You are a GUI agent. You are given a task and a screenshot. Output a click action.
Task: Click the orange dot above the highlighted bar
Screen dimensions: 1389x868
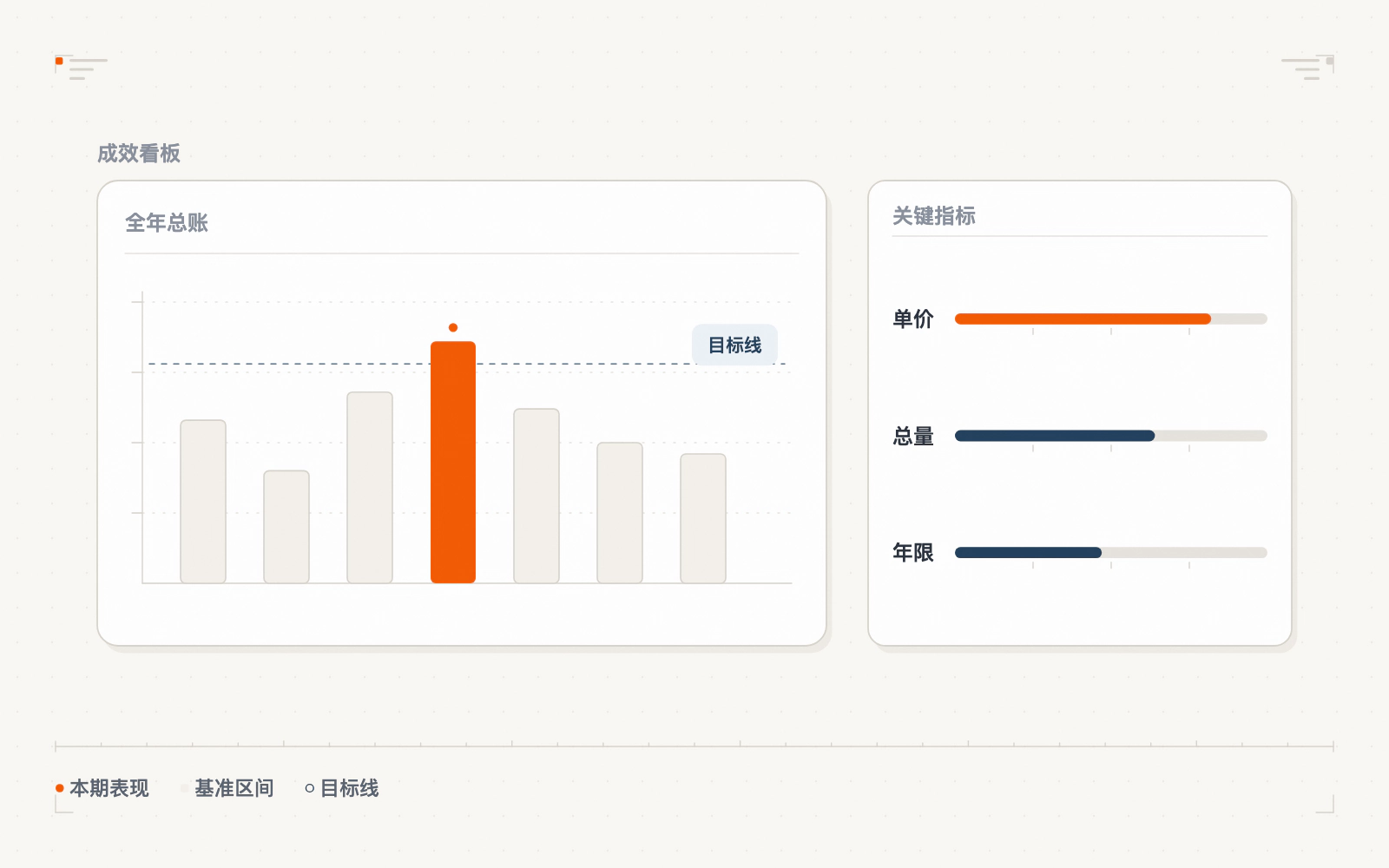point(453,327)
